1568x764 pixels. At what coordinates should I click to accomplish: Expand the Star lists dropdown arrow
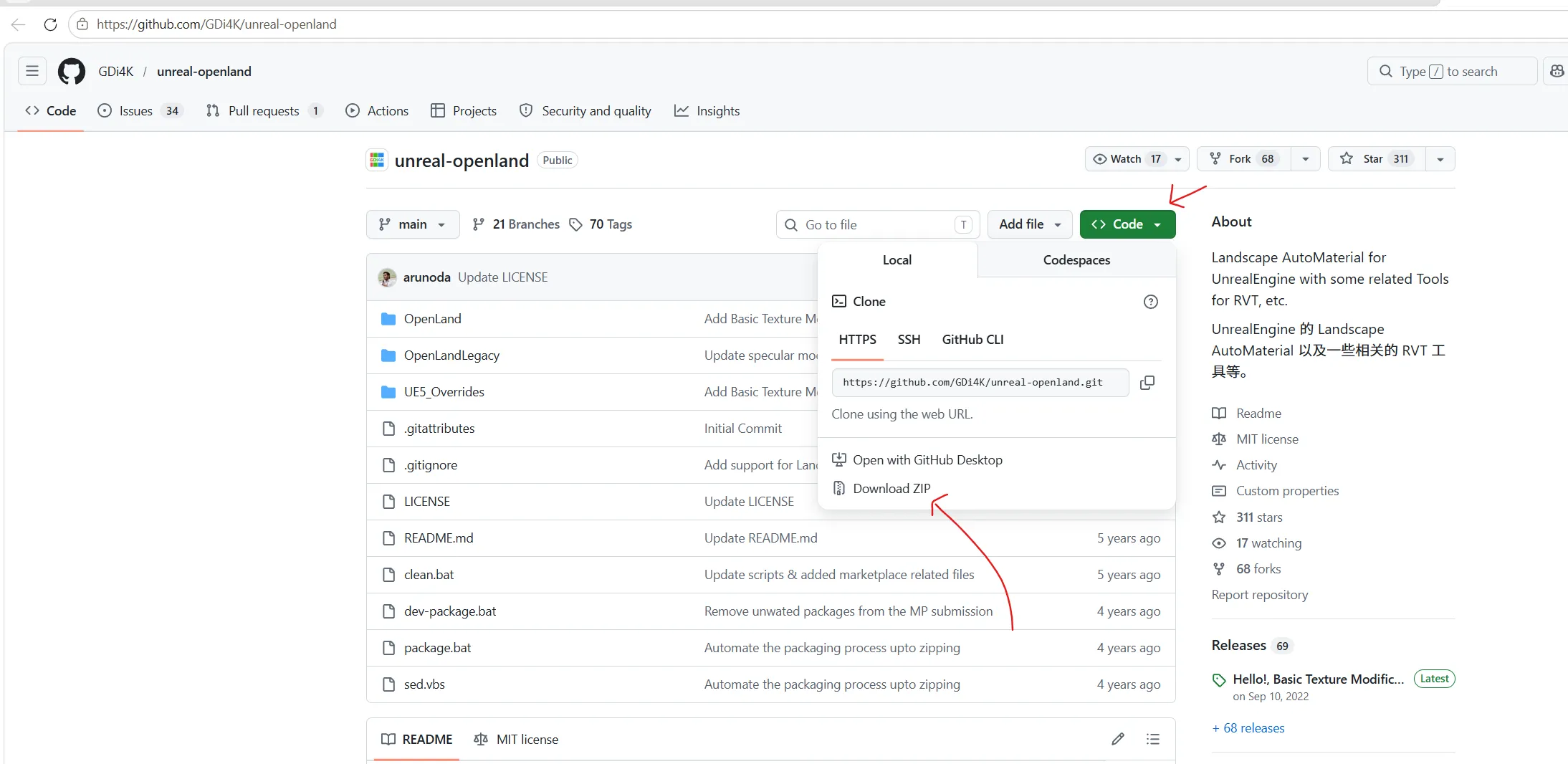coord(1440,159)
